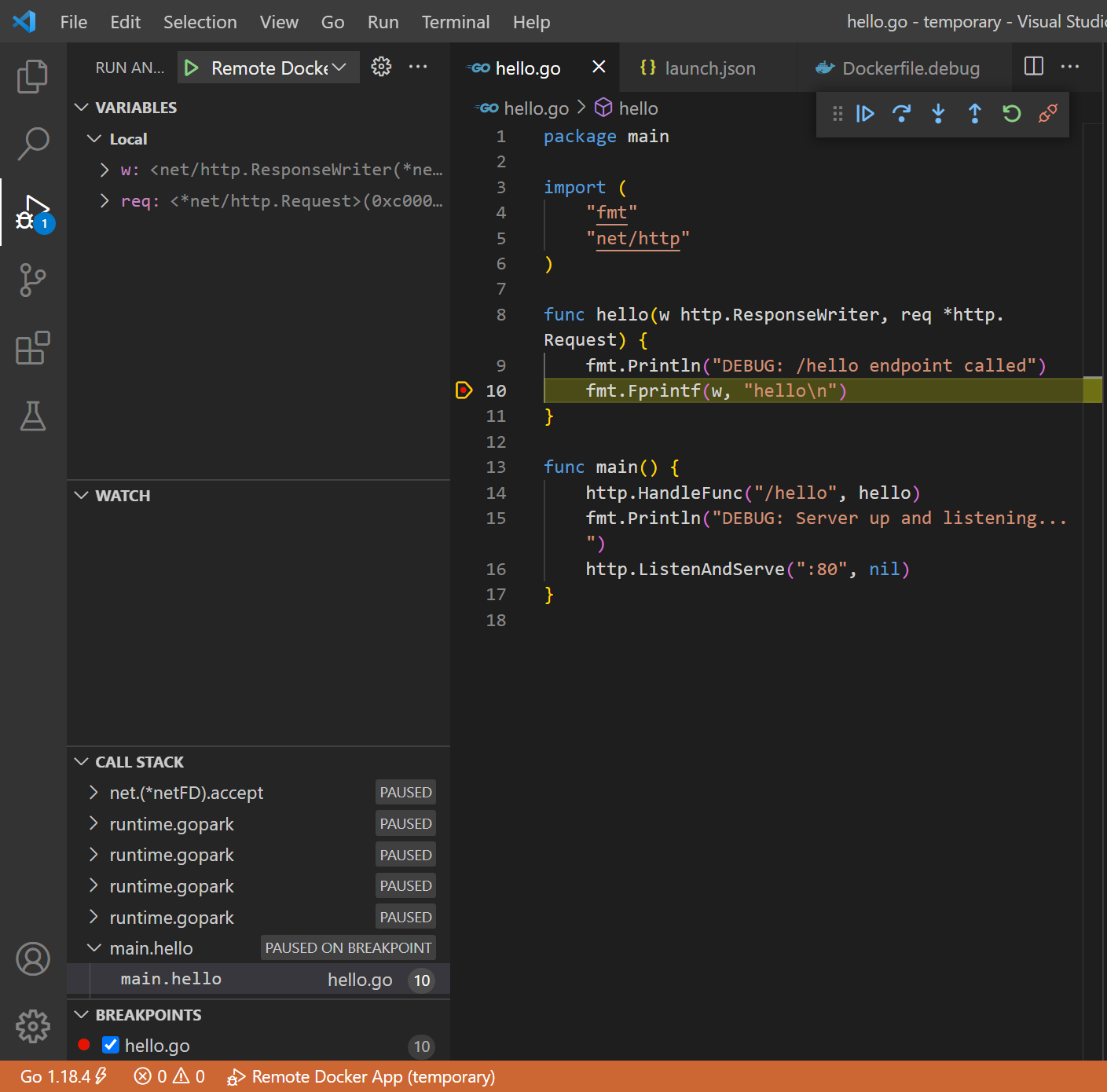This screenshot has width=1107, height=1092.
Task: Split the editor to the right
Action: 1034,66
